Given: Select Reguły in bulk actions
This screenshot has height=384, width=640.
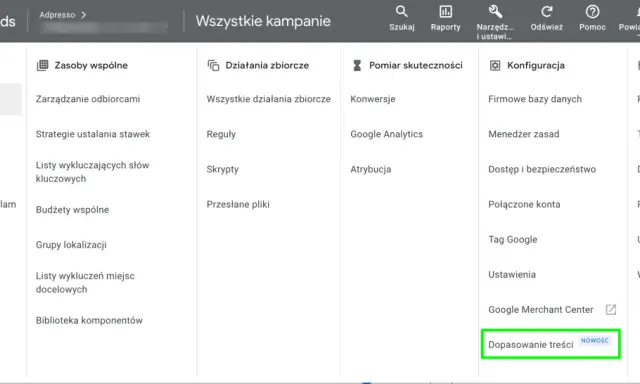Looking at the screenshot, I should pyautogui.click(x=221, y=134).
